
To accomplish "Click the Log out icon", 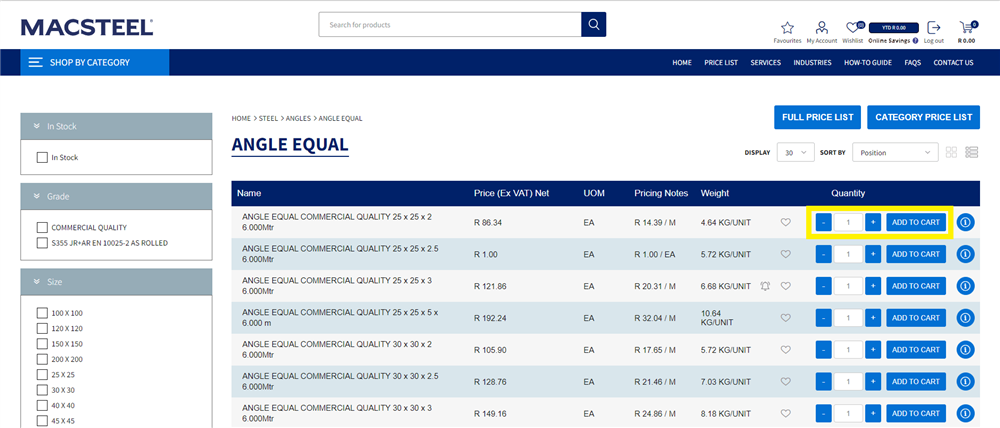I will [x=933, y=28].
